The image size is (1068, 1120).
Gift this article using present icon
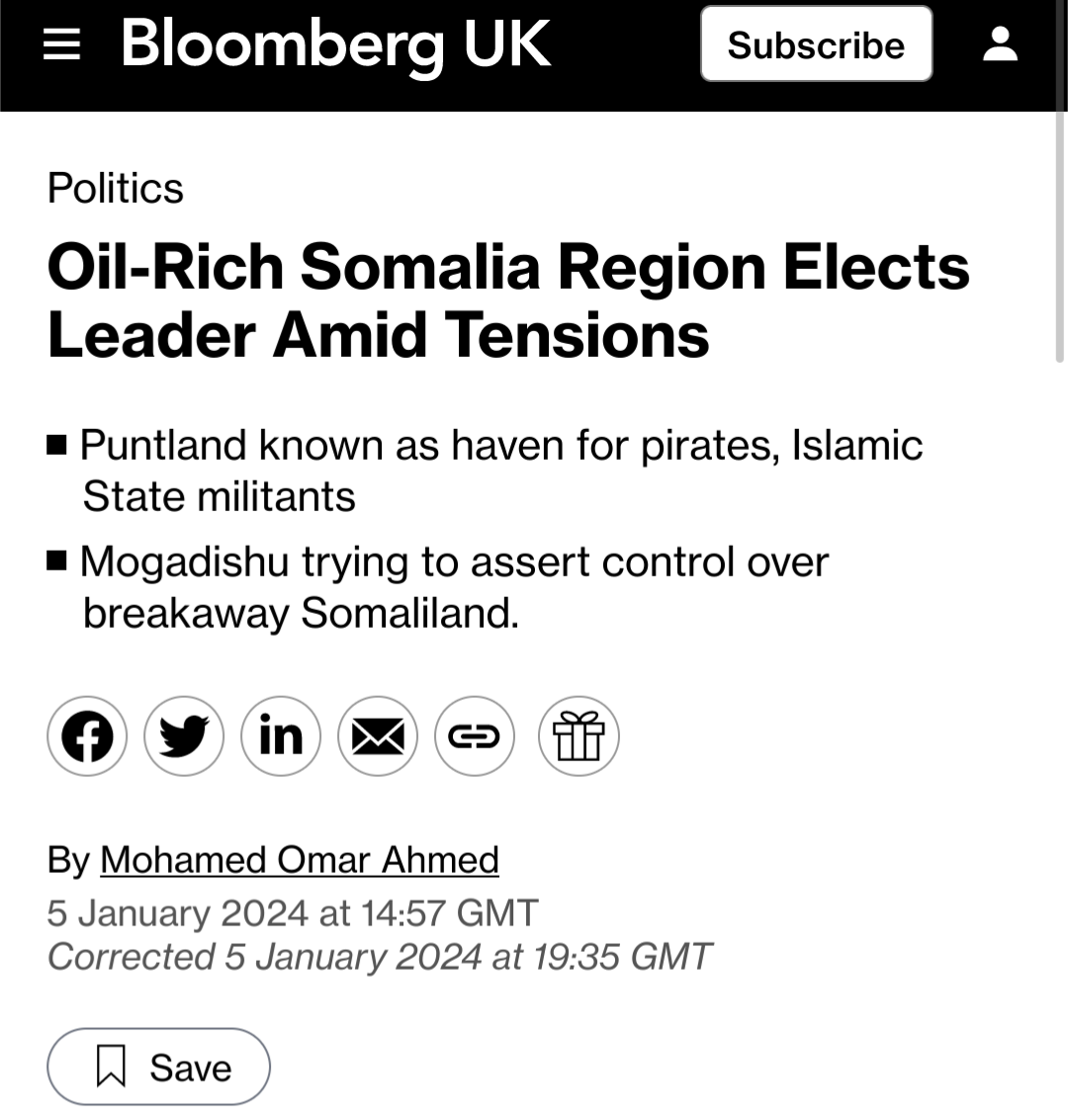[578, 735]
